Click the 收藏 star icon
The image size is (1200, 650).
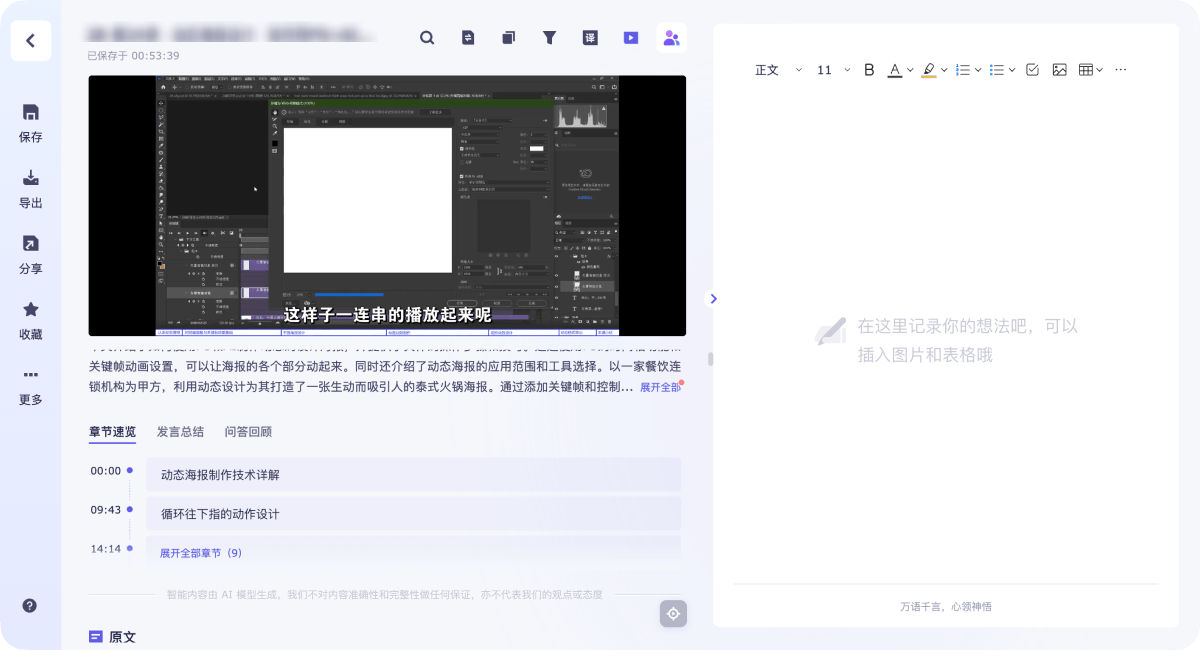point(31,309)
